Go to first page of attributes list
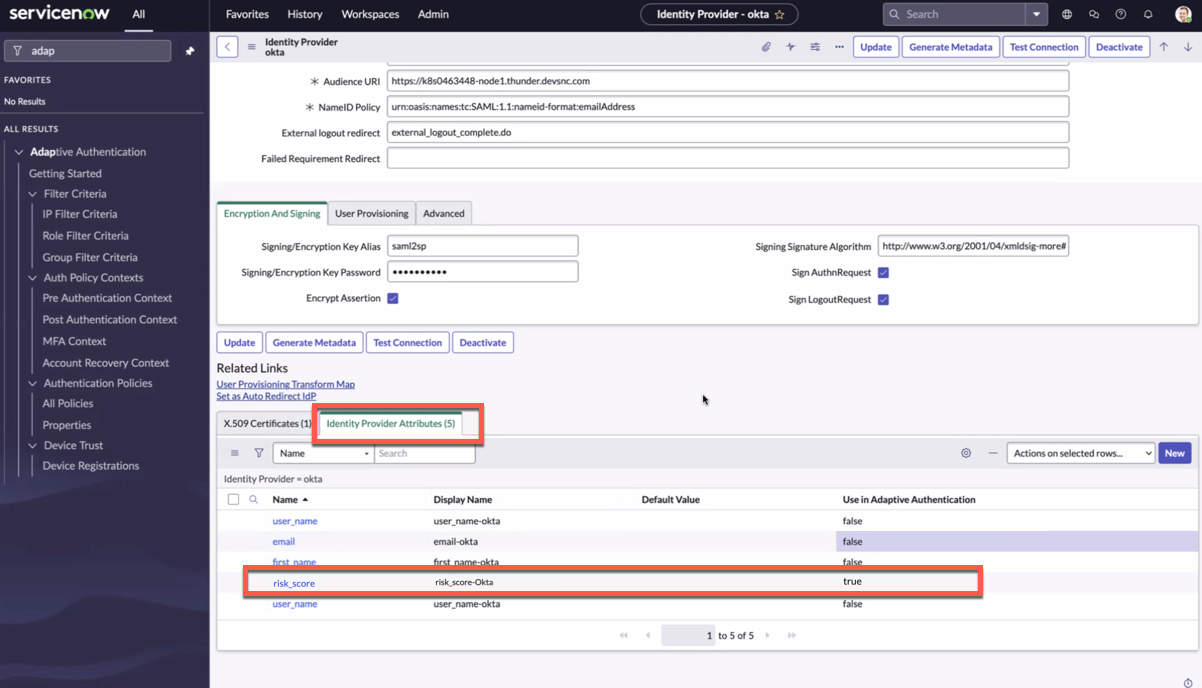Image resolution: width=1202 pixels, height=688 pixels. pyautogui.click(x=624, y=636)
